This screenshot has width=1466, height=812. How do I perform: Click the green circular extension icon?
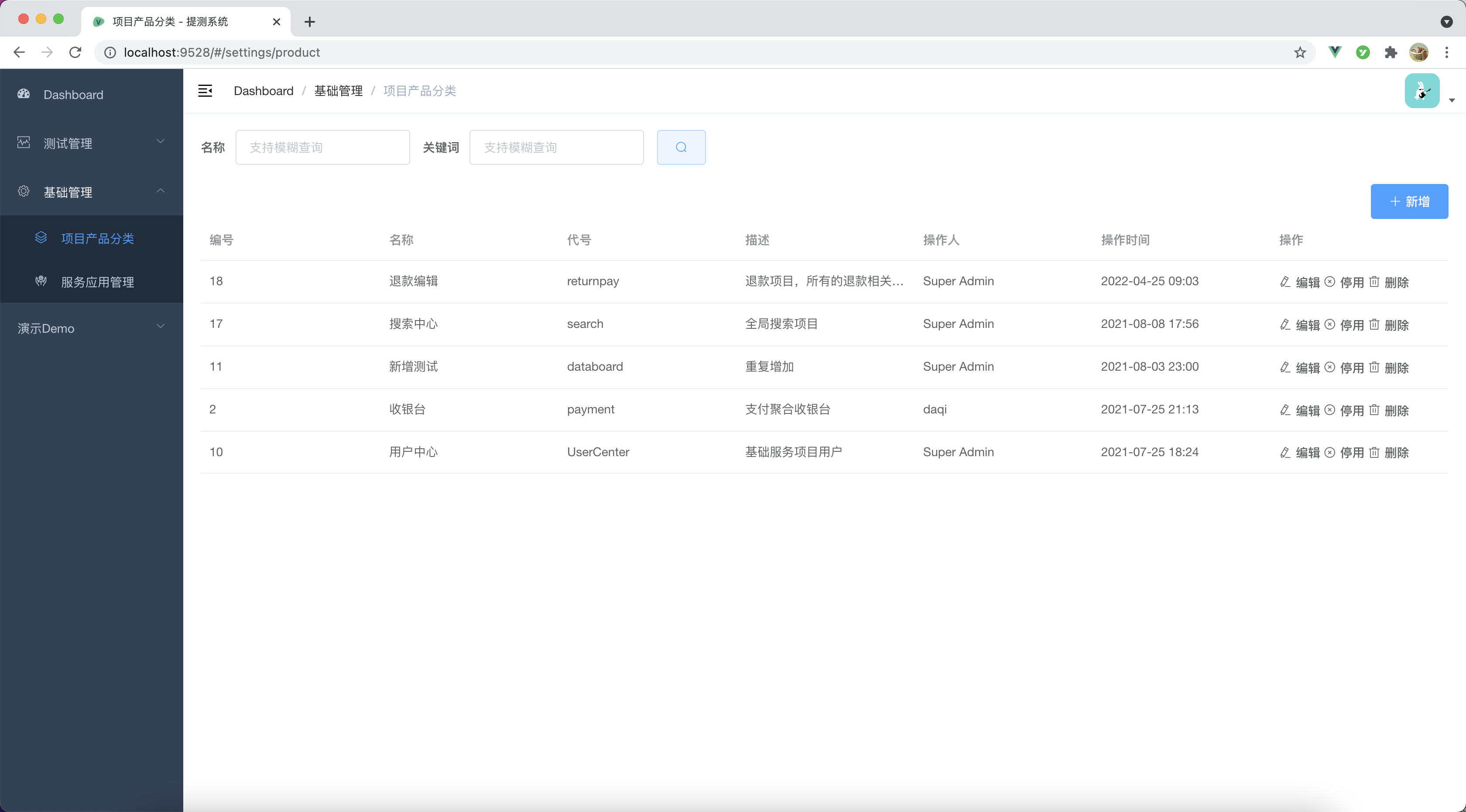click(x=1363, y=52)
